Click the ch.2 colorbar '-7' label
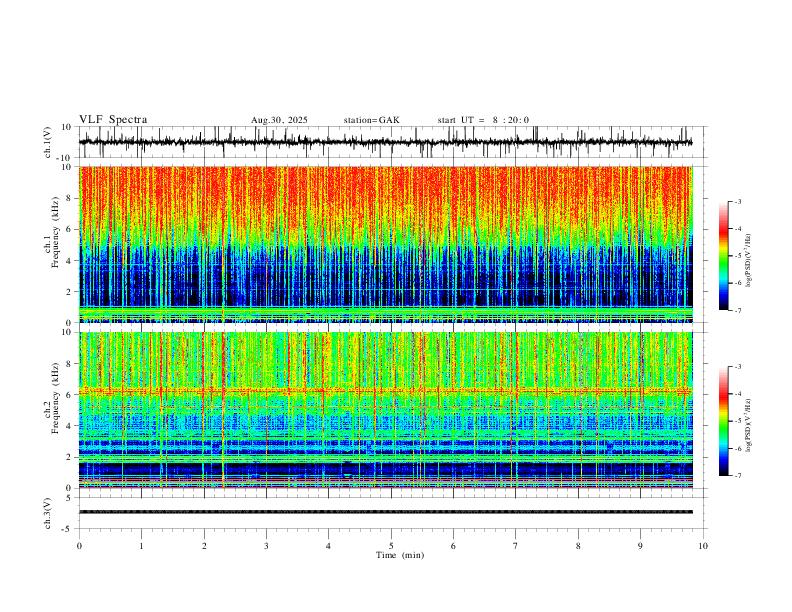 (737, 476)
